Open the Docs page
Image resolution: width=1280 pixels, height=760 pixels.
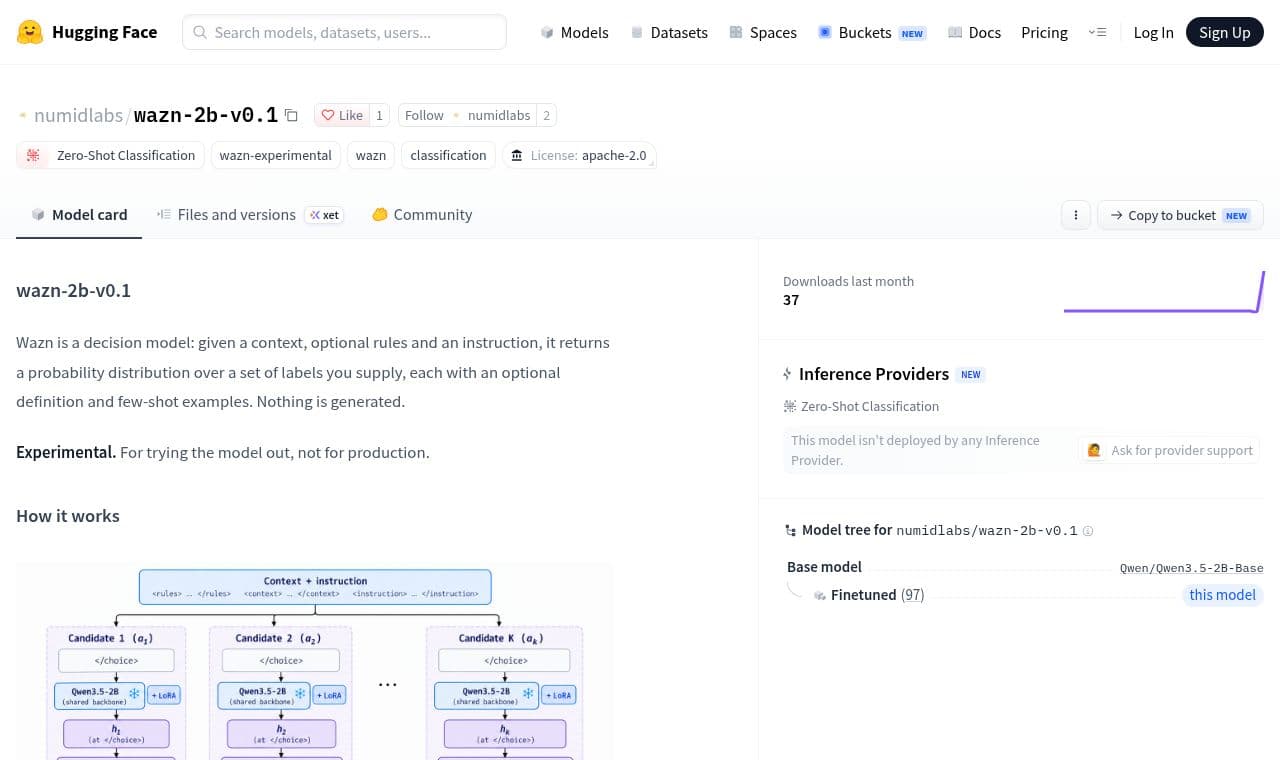974,32
